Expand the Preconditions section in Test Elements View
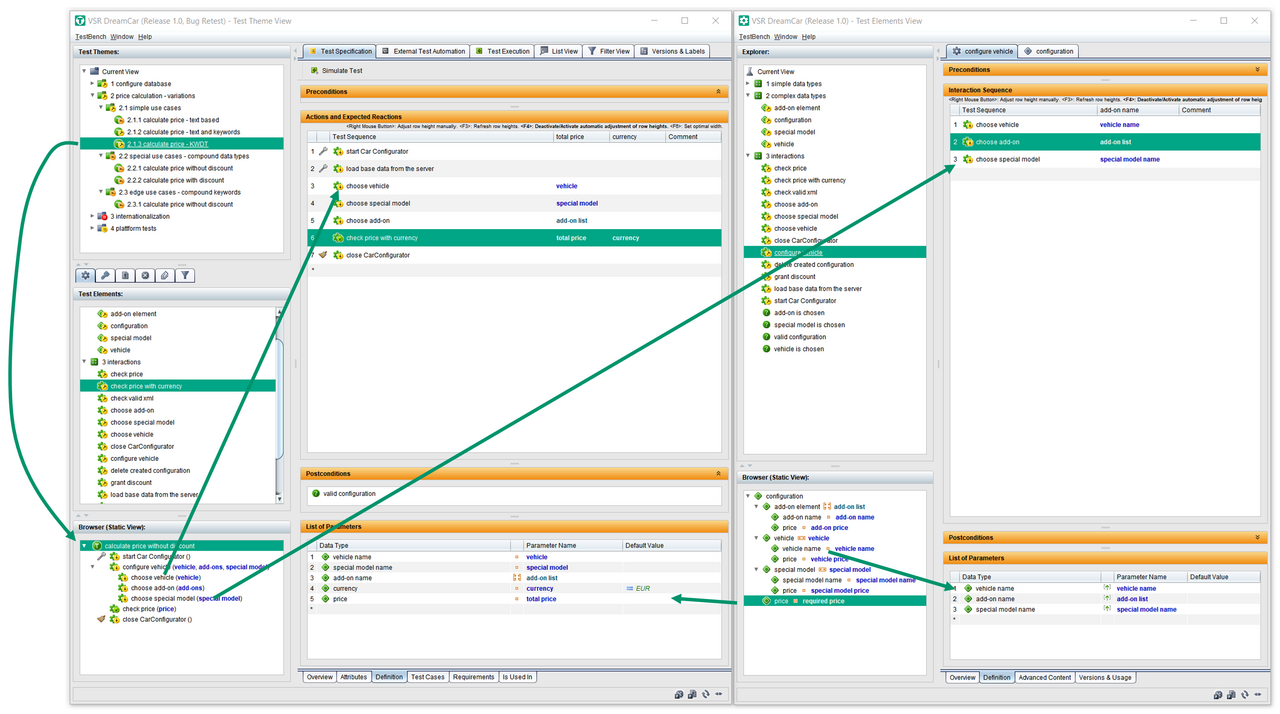Viewport: 1280px width, 714px height. (x=1258, y=70)
